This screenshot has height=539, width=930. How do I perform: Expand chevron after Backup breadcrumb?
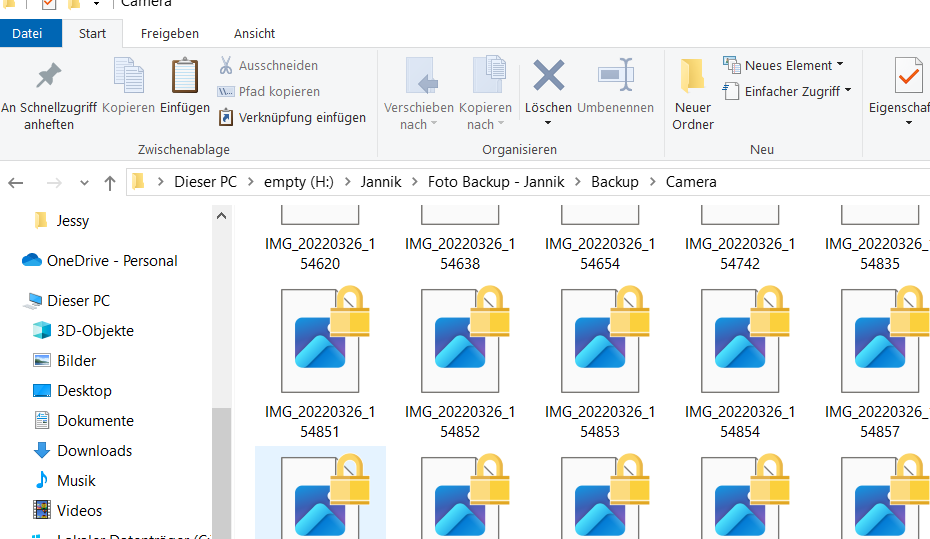click(x=652, y=181)
